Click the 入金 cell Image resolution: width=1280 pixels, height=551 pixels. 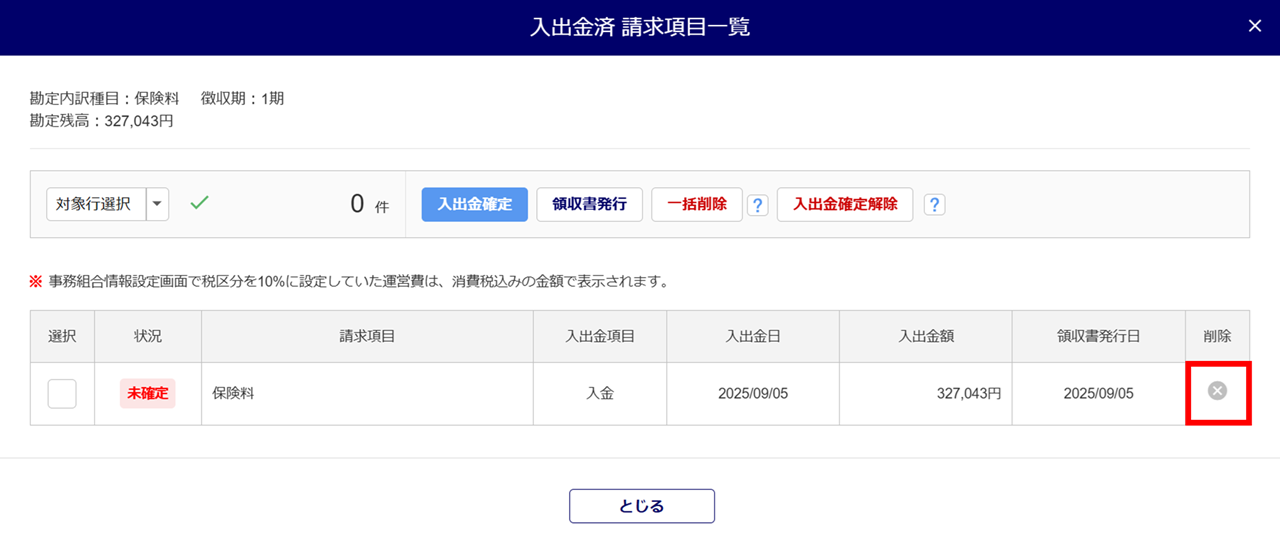click(x=600, y=394)
